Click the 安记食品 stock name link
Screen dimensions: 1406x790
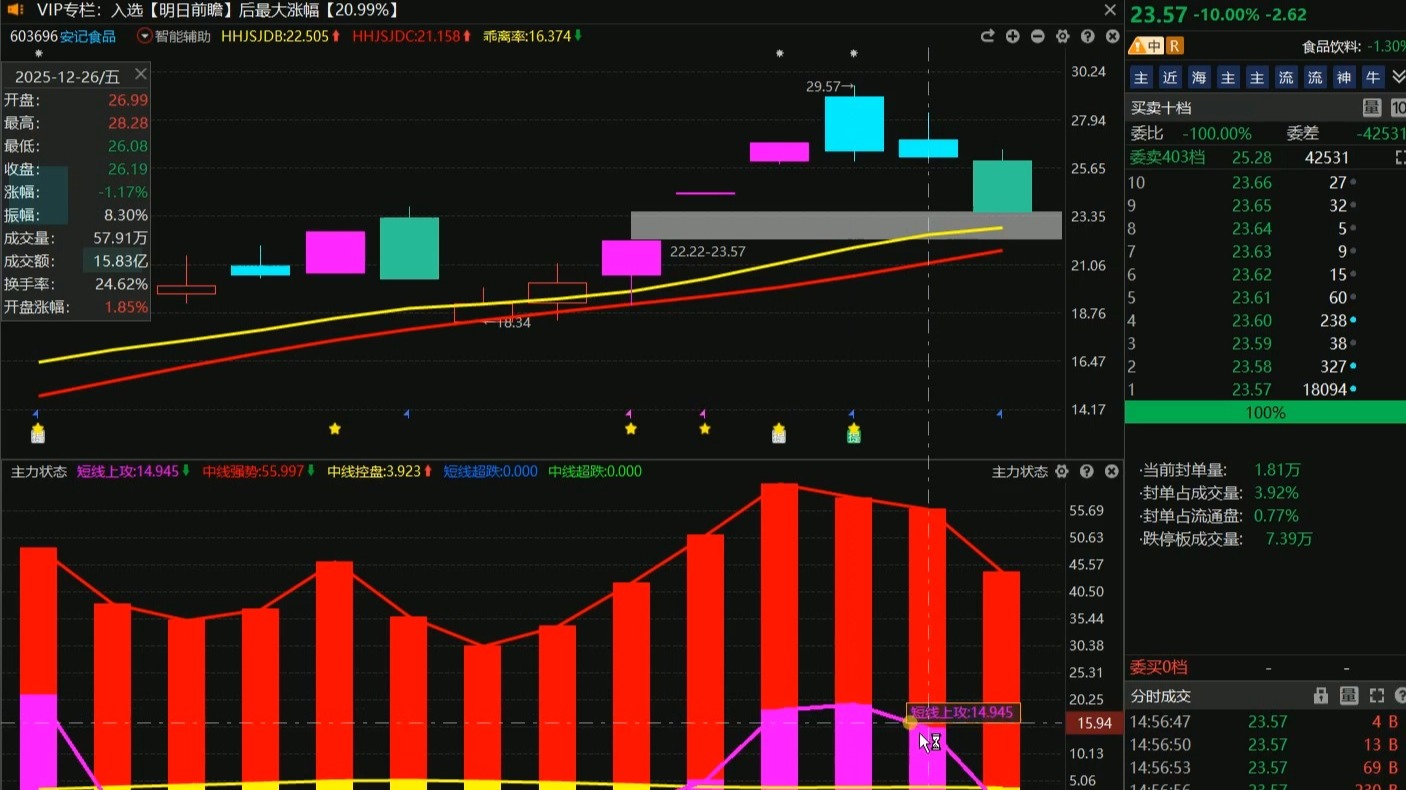(88, 37)
